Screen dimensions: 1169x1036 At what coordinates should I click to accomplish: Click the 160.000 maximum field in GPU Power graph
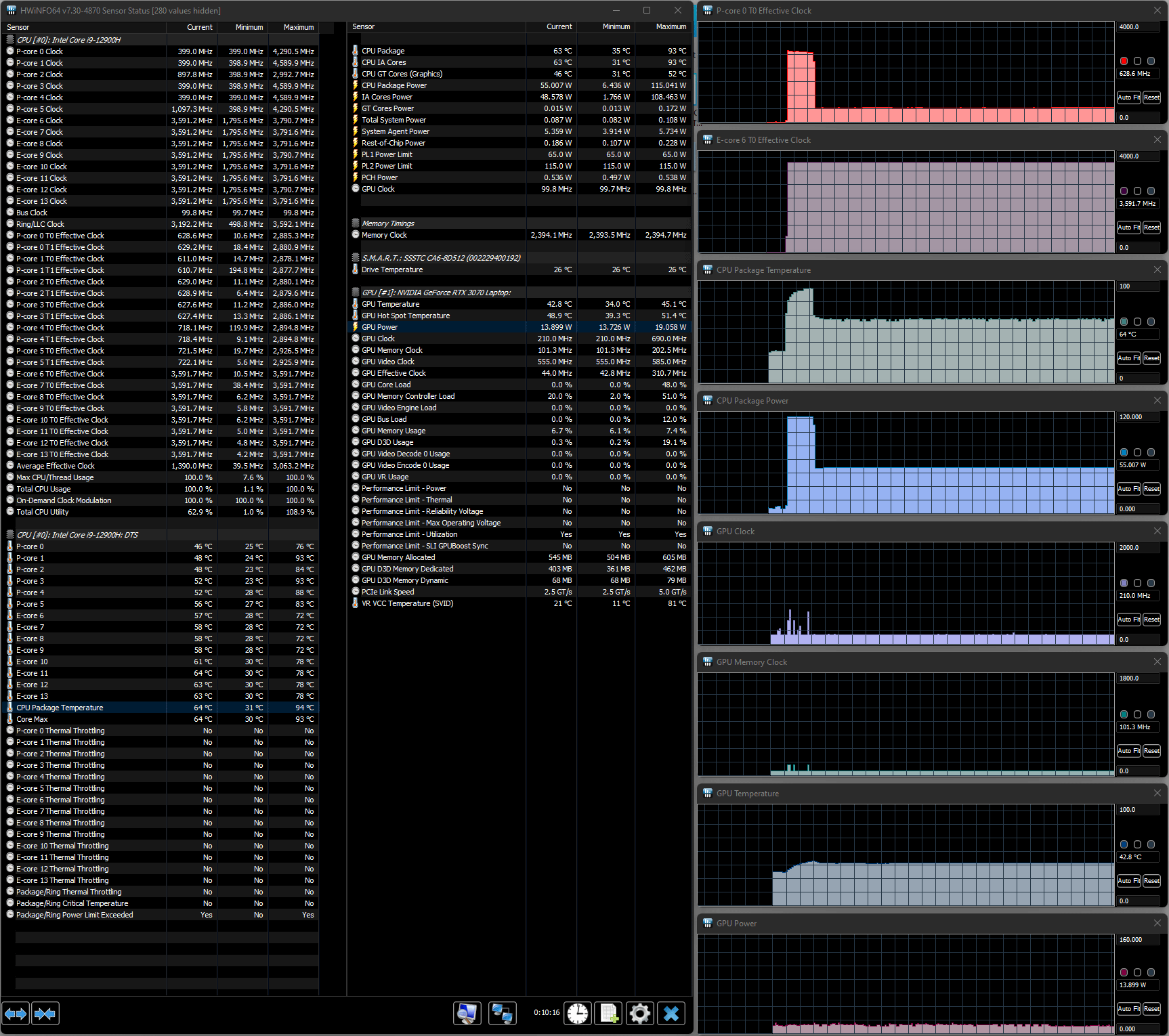point(1139,940)
